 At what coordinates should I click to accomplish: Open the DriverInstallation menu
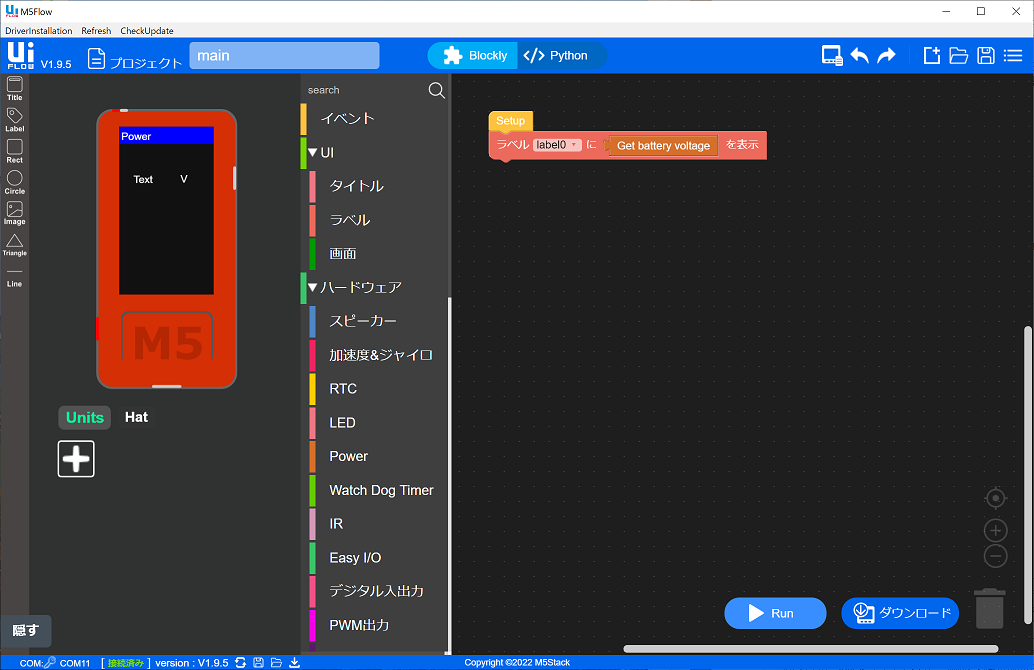click(x=39, y=31)
